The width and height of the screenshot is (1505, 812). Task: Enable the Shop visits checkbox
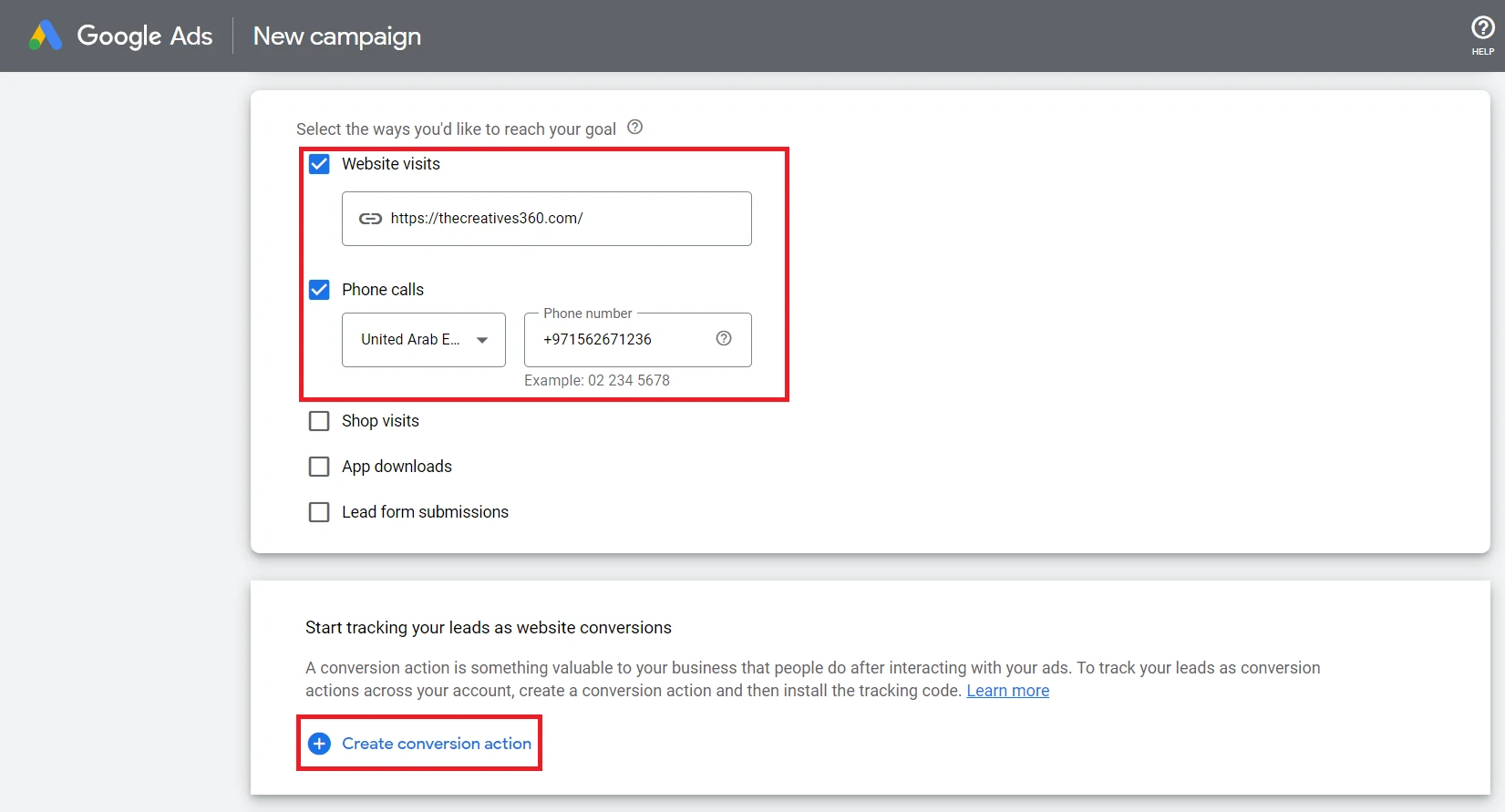point(319,421)
